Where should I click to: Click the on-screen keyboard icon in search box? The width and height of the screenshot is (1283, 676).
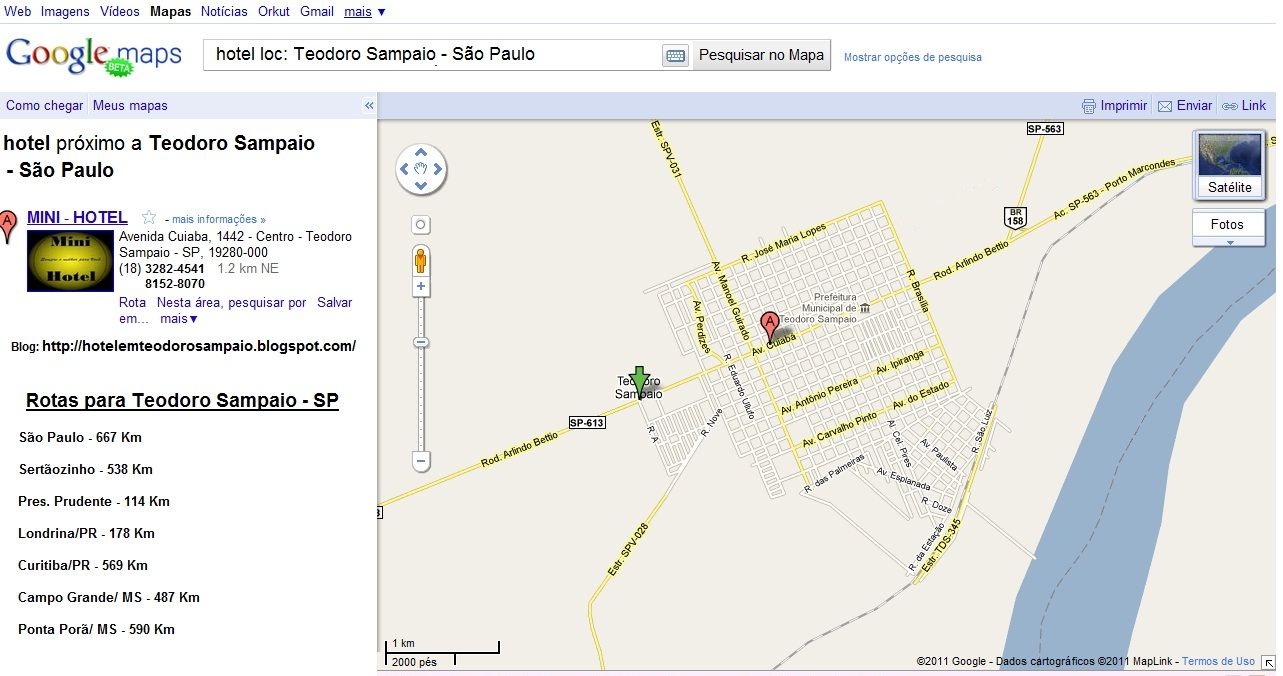(676, 56)
